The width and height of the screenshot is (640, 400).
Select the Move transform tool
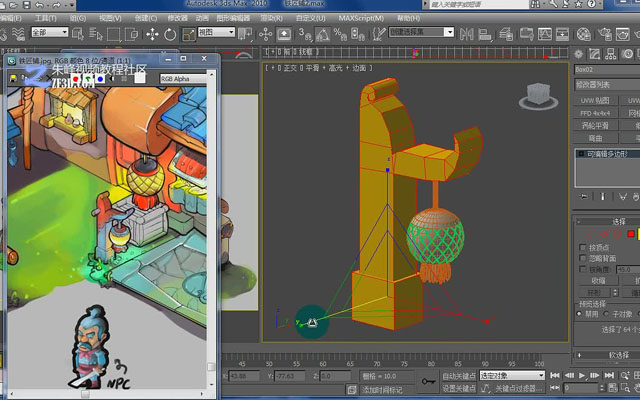pos(152,34)
